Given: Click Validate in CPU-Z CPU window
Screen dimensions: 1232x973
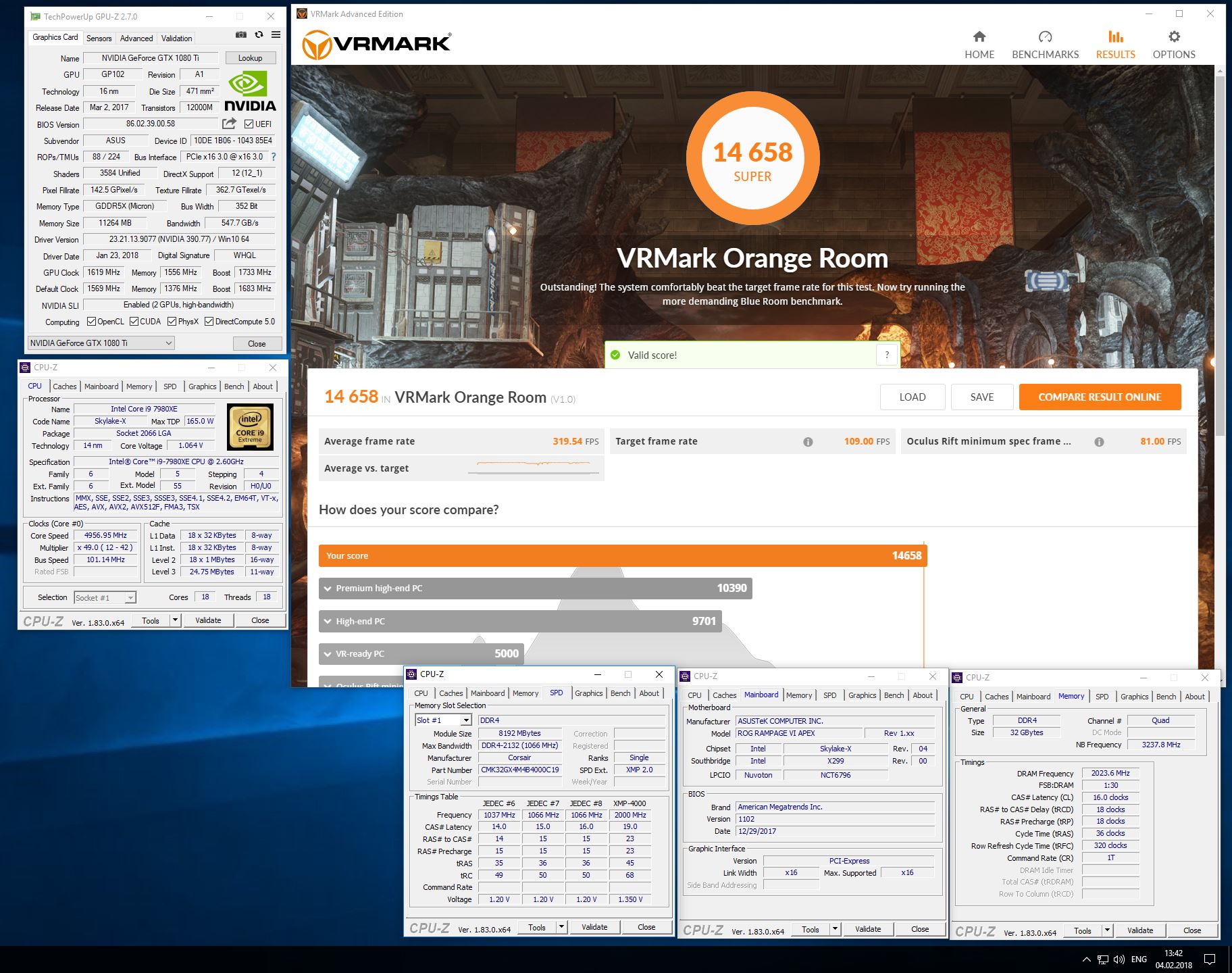Looking at the screenshot, I should (x=208, y=620).
